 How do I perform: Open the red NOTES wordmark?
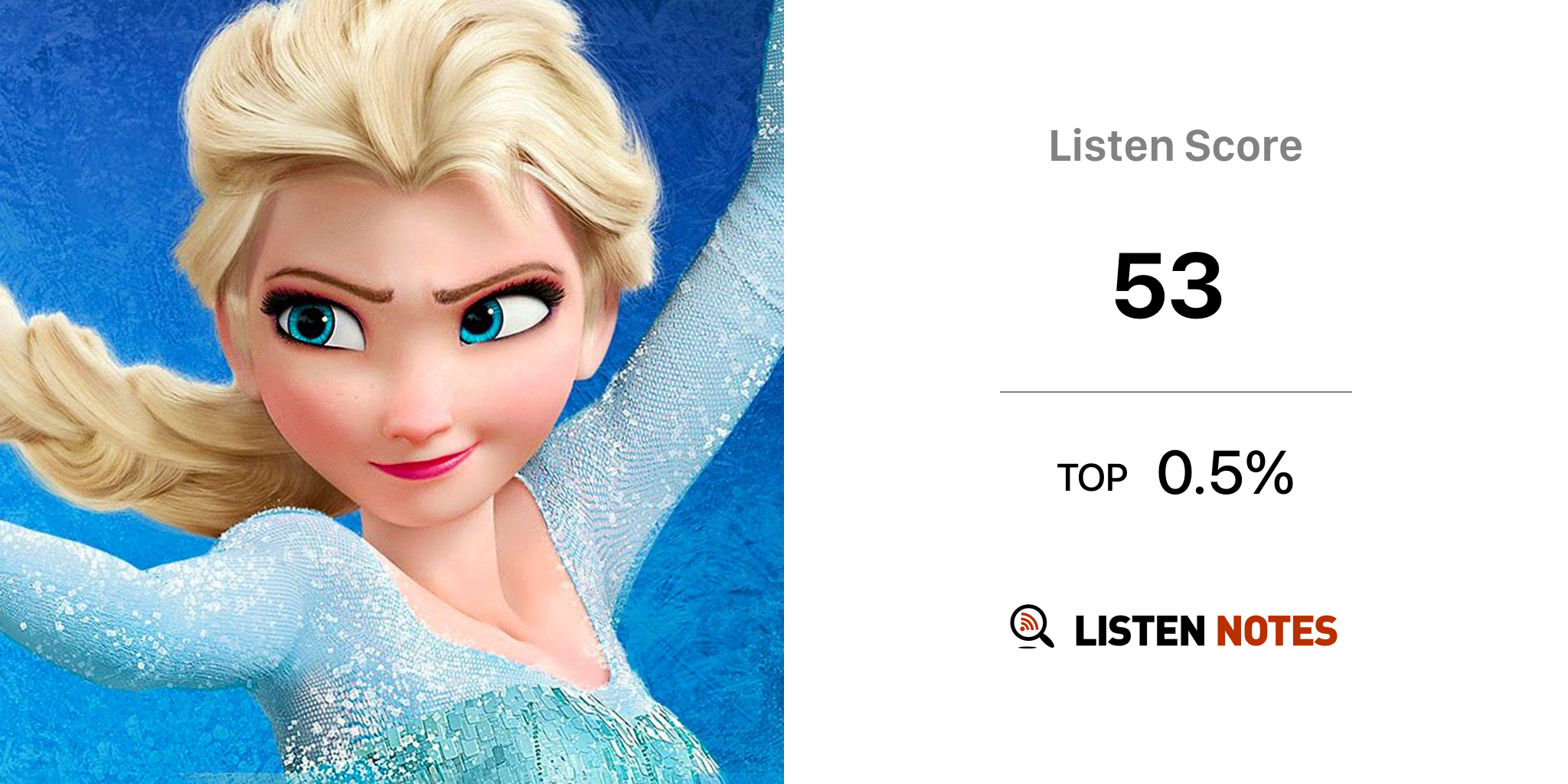[x=1276, y=631]
